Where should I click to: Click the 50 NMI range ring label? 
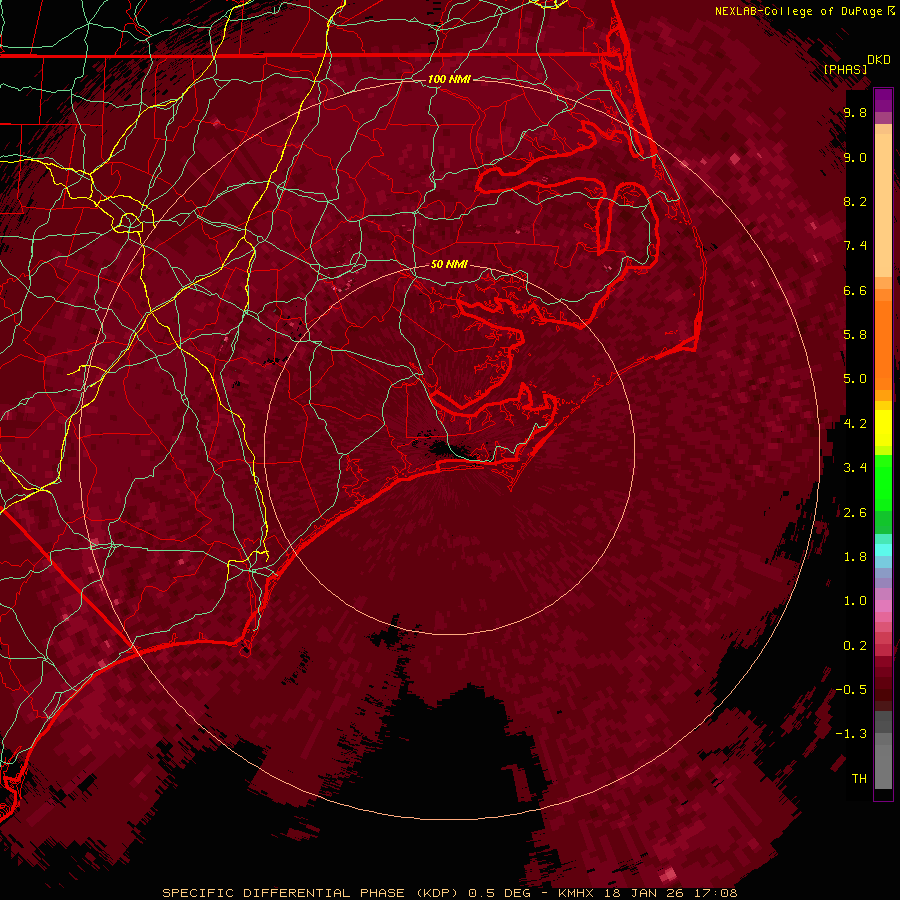[x=449, y=264]
